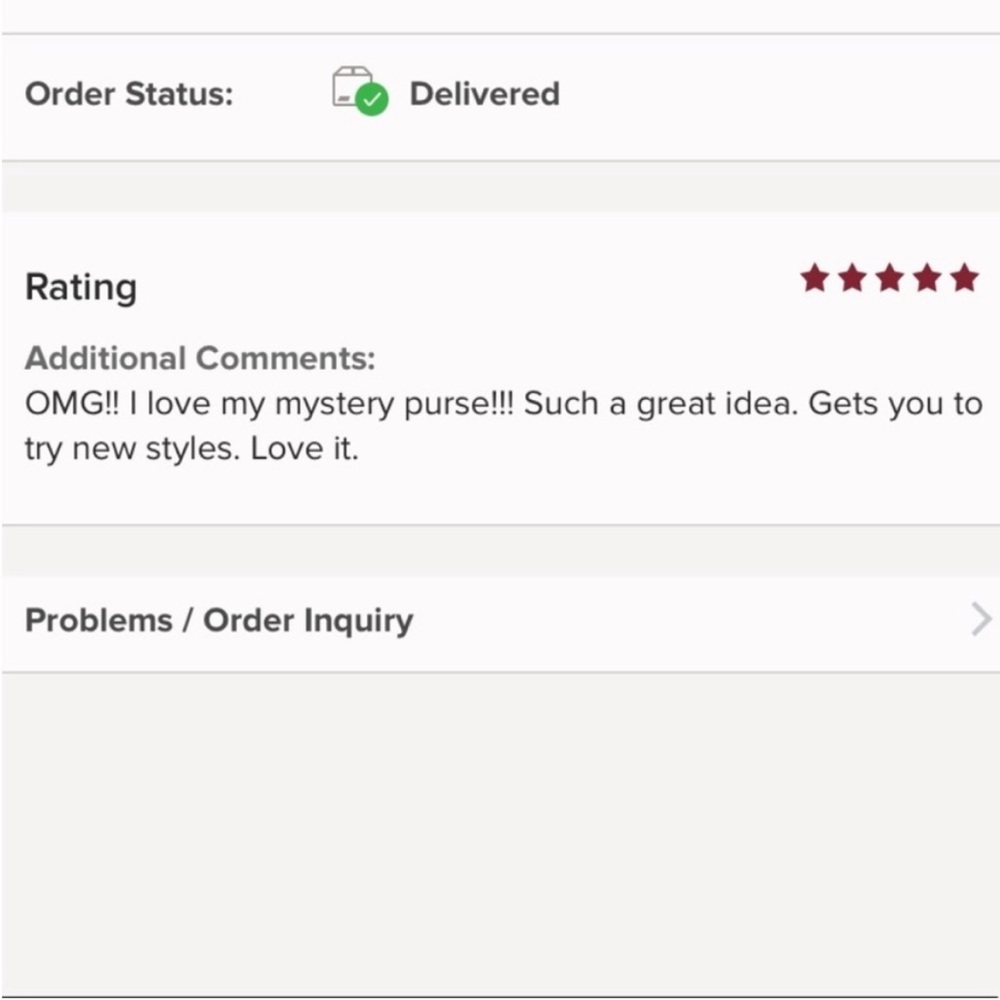The height and width of the screenshot is (1000, 1000).
Task: Expand Problems / Order Inquiry chevron arrow
Action: point(981,620)
